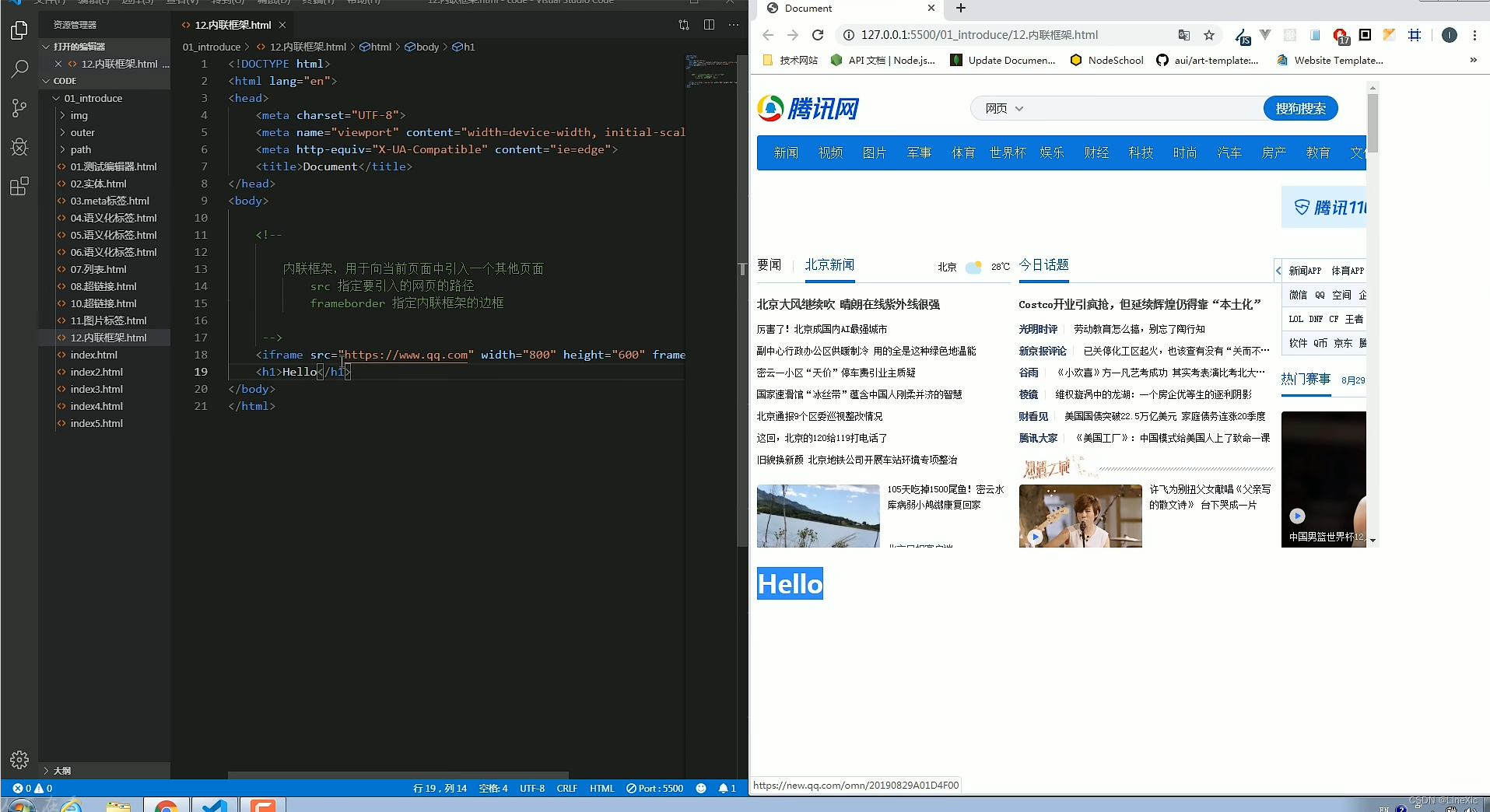The width and height of the screenshot is (1490, 812).
Task: Select the 北京新闻 tab
Action: click(829, 265)
